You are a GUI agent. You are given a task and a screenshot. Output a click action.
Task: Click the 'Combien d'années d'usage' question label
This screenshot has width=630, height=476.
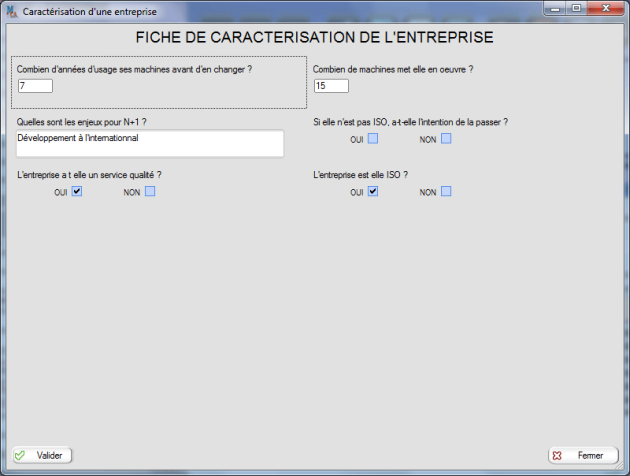(x=134, y=70)
